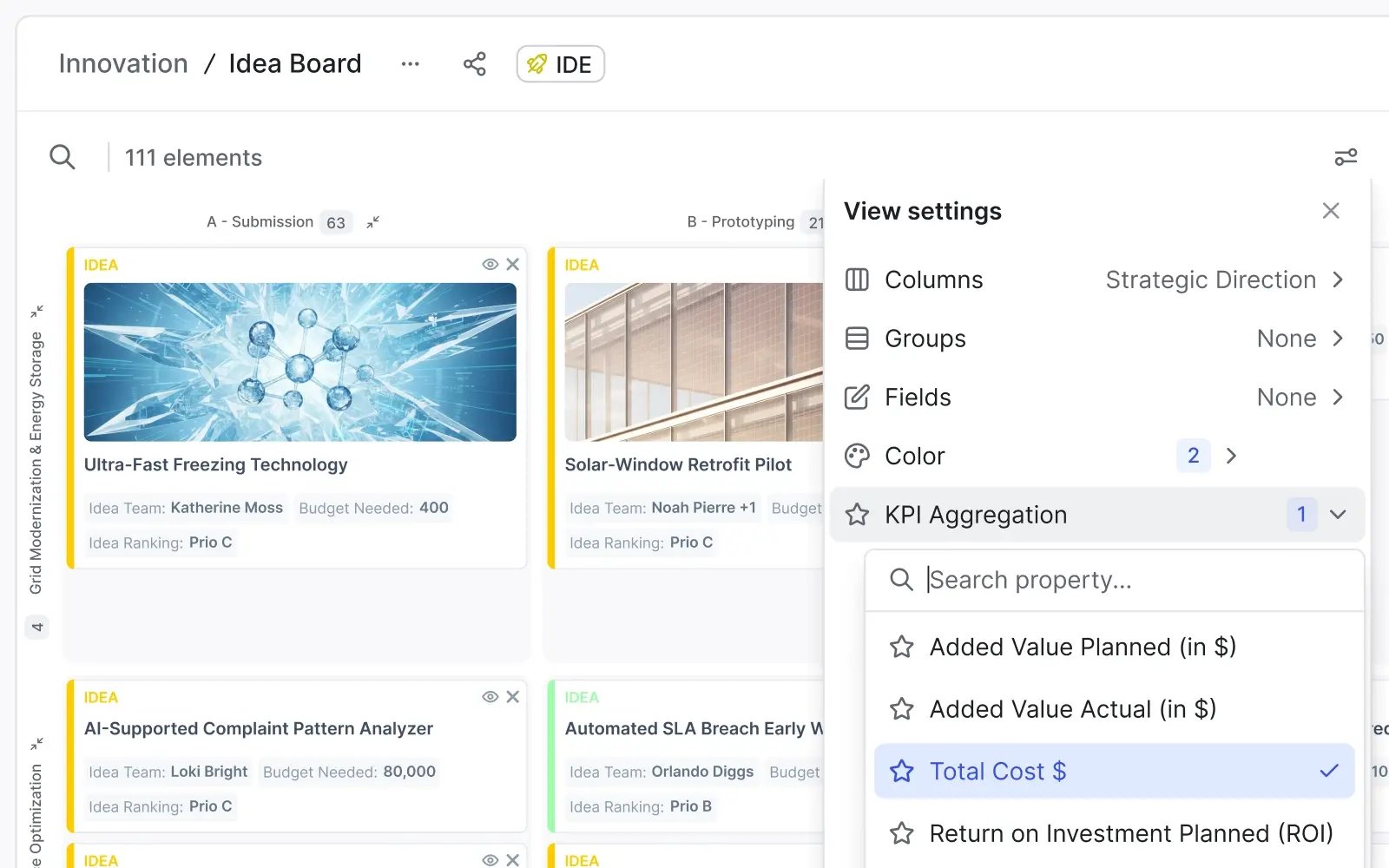
Task: Click the KPI Aggregation star icon
Action: click(857, 515)
